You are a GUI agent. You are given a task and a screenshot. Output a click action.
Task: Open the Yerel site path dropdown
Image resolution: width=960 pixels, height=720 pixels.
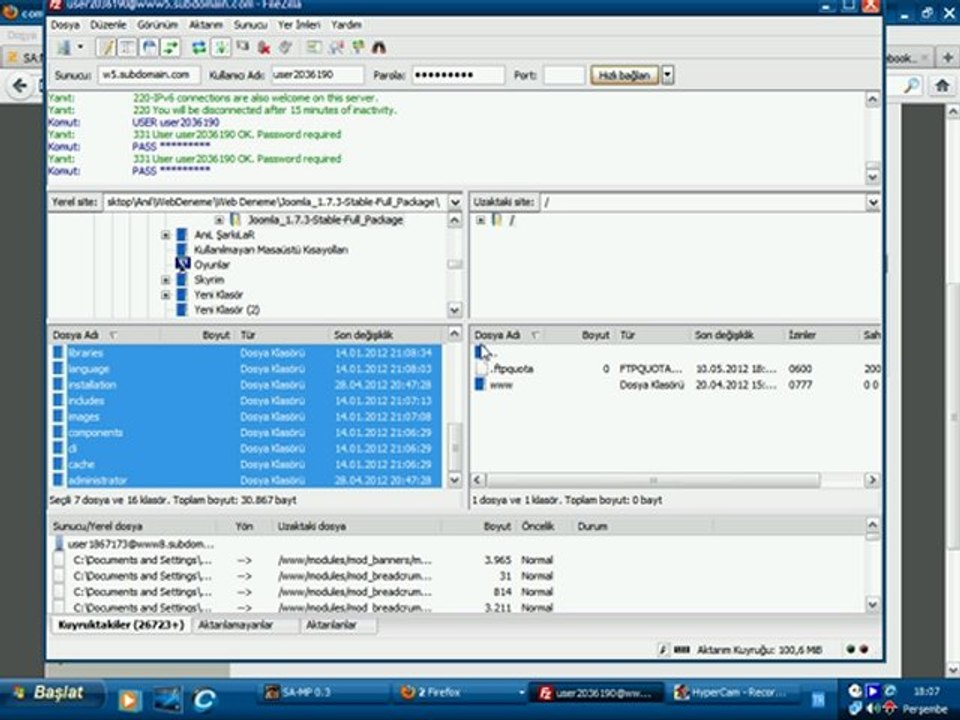(x=455, y=202)
